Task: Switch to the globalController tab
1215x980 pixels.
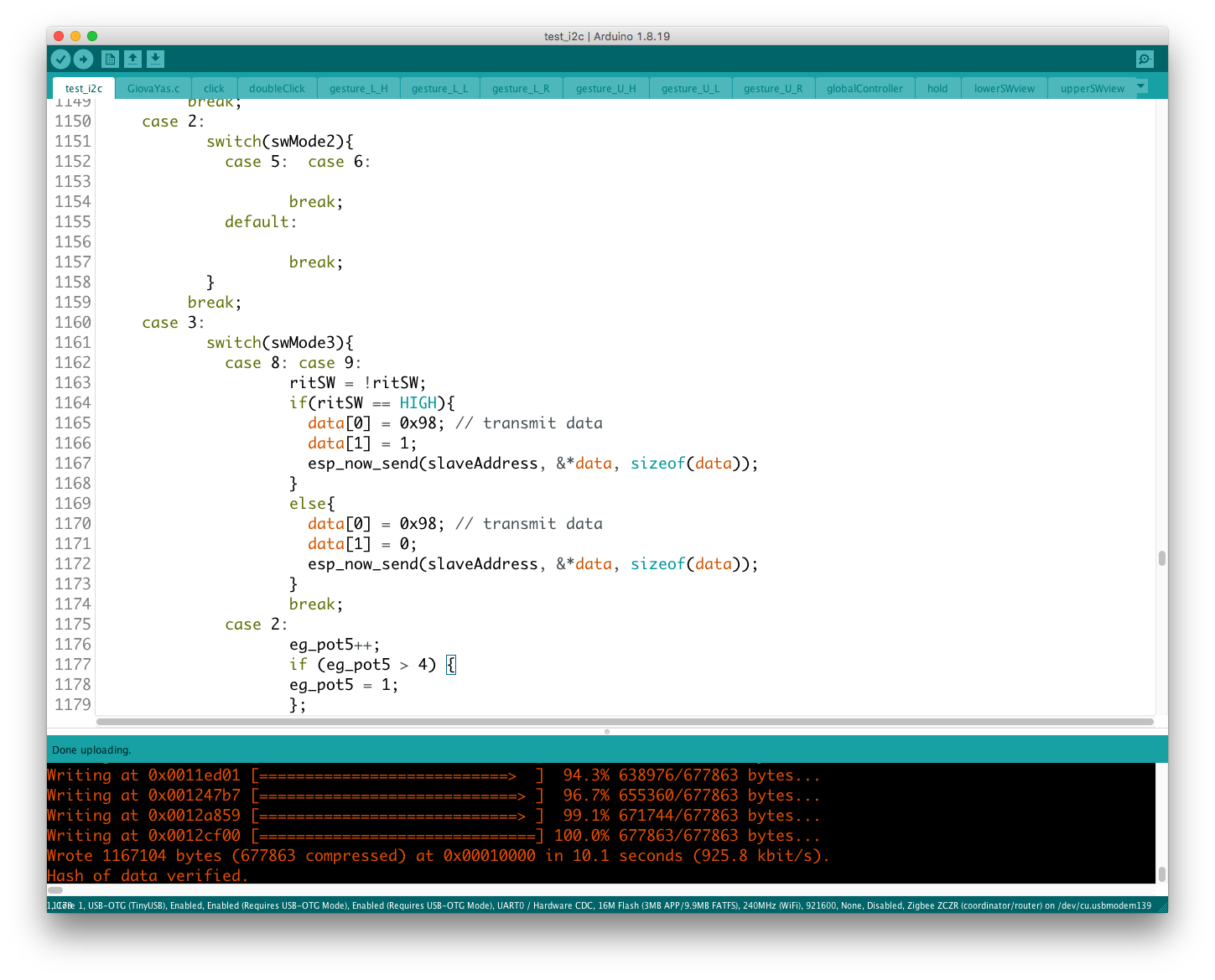Action: 865,89
